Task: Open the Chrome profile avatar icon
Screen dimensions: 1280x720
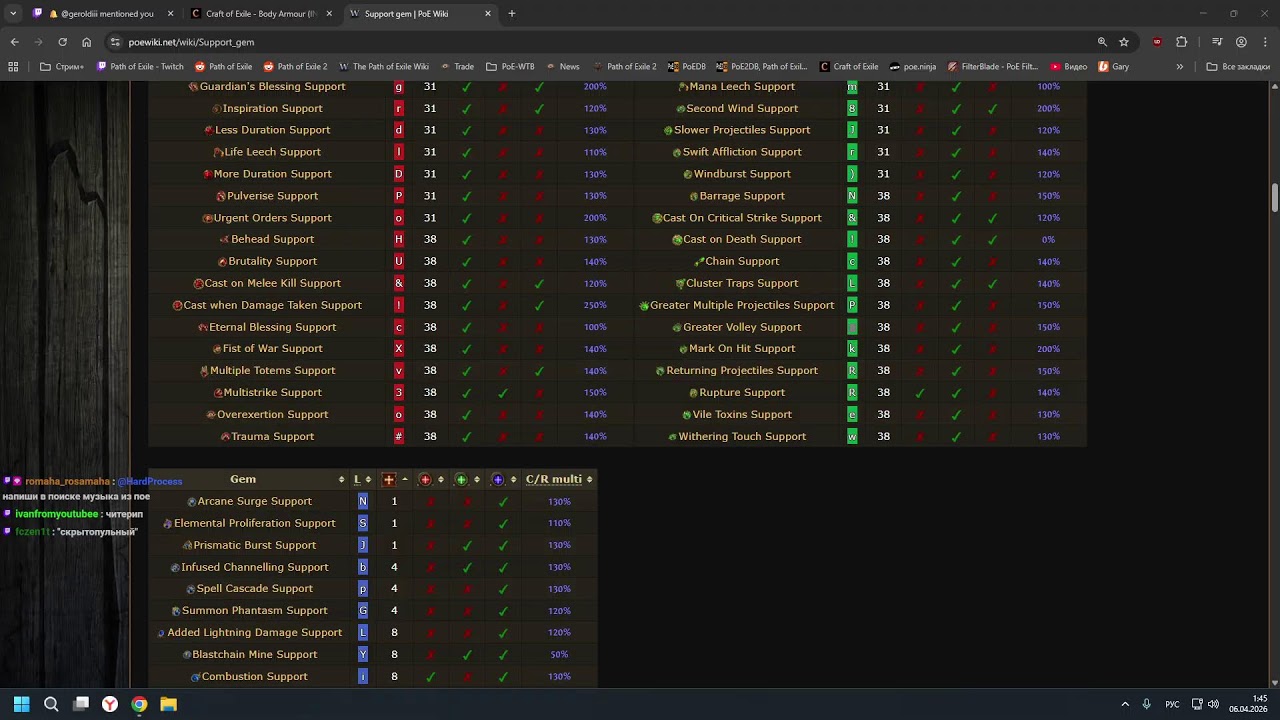Action: tap(1241, 42)
